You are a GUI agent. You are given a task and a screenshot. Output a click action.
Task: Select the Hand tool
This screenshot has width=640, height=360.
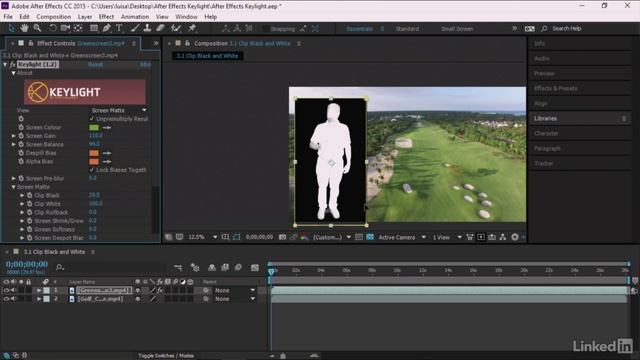tap(24, 28)
